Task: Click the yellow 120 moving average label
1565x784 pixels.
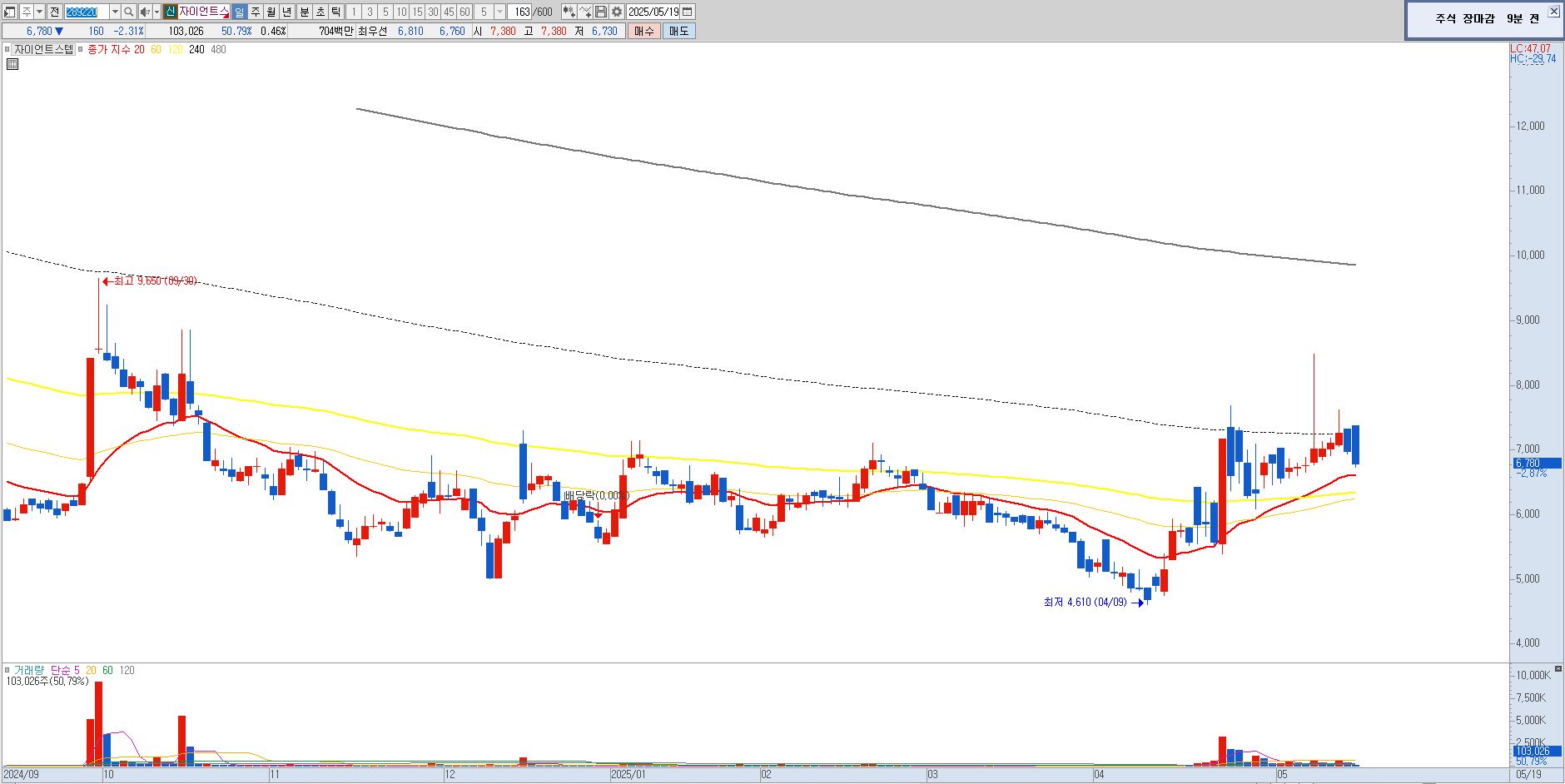Action: pyautogui.click(x=175, y=49)
